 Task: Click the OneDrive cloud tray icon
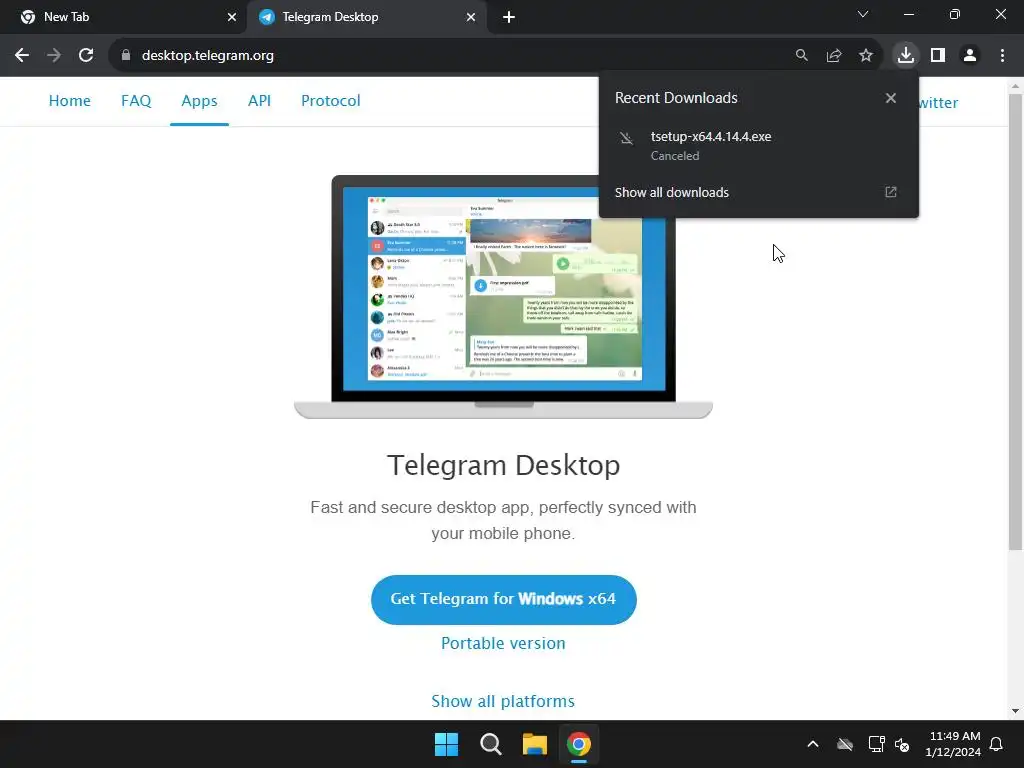tap(845, 744)
